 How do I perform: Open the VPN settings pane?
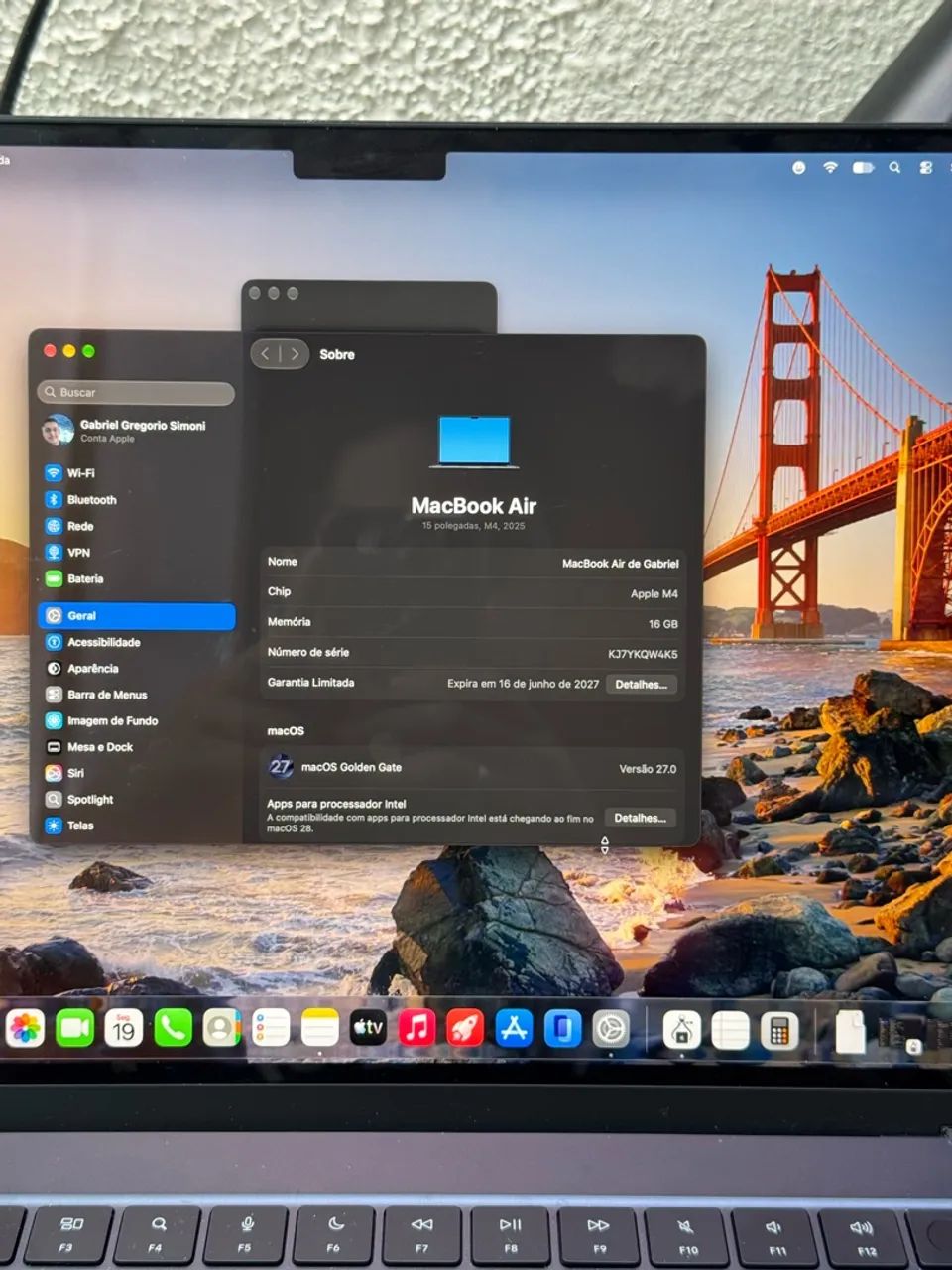(x=67, y=553)
